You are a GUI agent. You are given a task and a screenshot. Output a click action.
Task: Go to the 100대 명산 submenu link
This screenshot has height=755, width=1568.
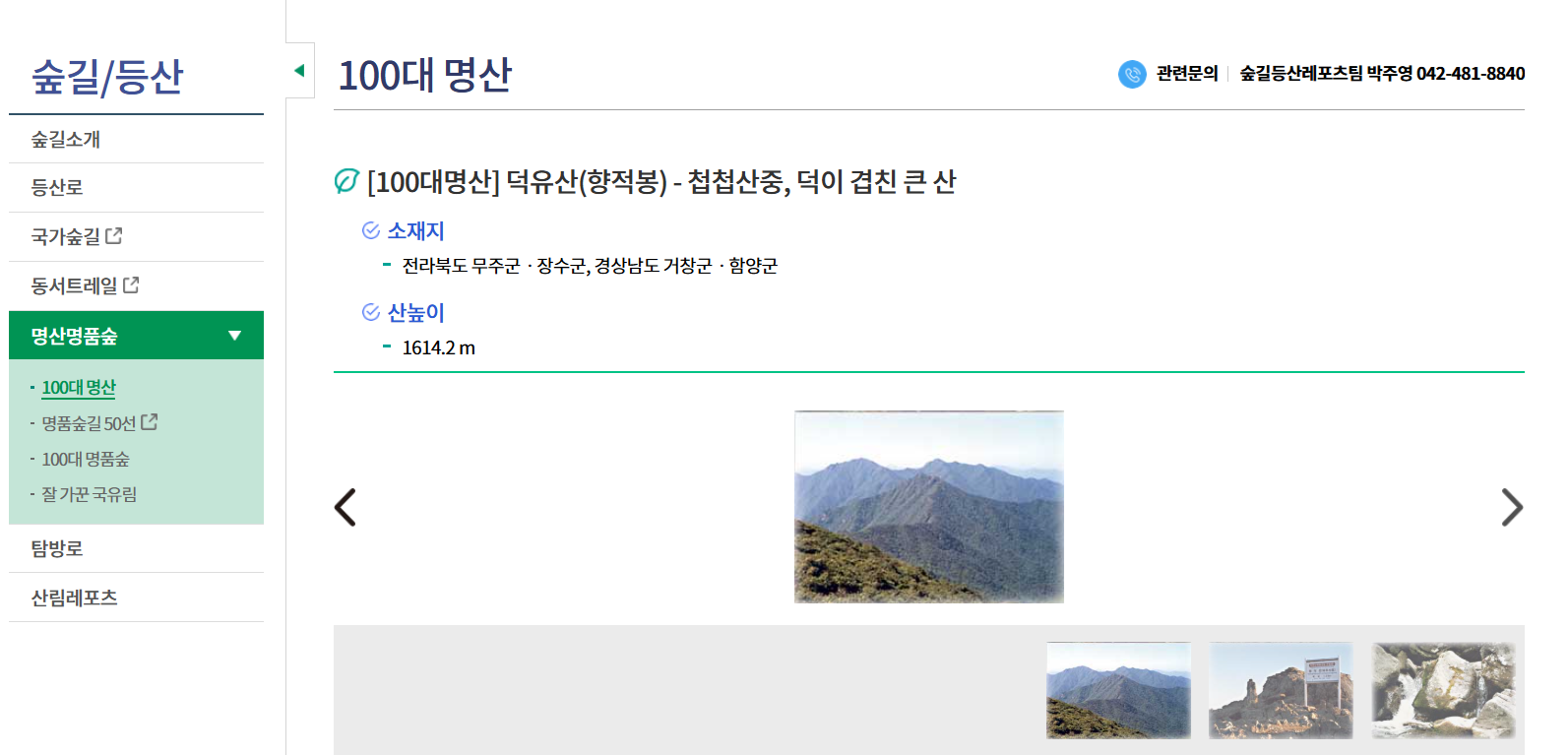pyautogui.click(x=79, y=388)
